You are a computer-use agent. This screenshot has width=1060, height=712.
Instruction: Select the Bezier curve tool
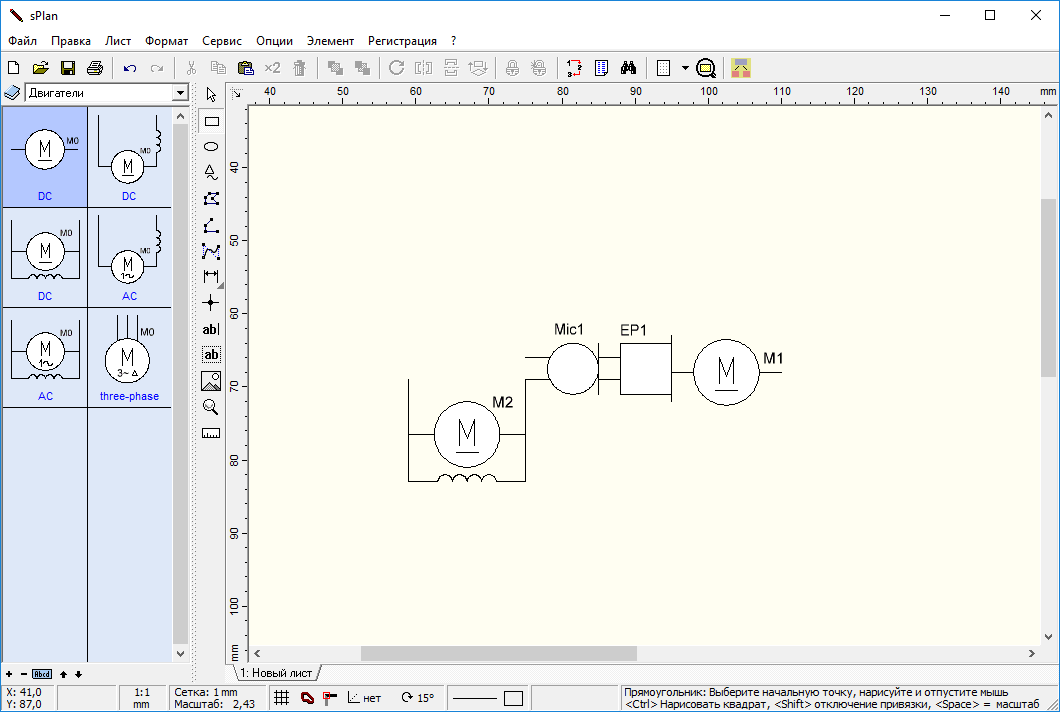(211, 250)
